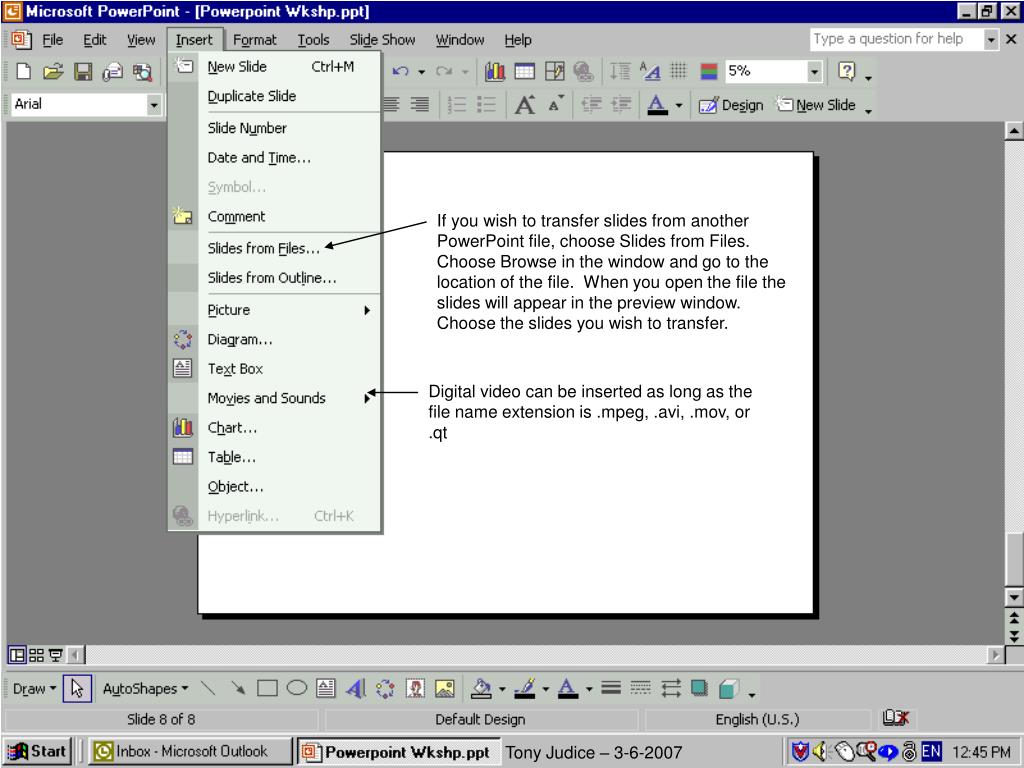Click the Color/Grayscale icon
1024x768 pixels.
point(709,71)
